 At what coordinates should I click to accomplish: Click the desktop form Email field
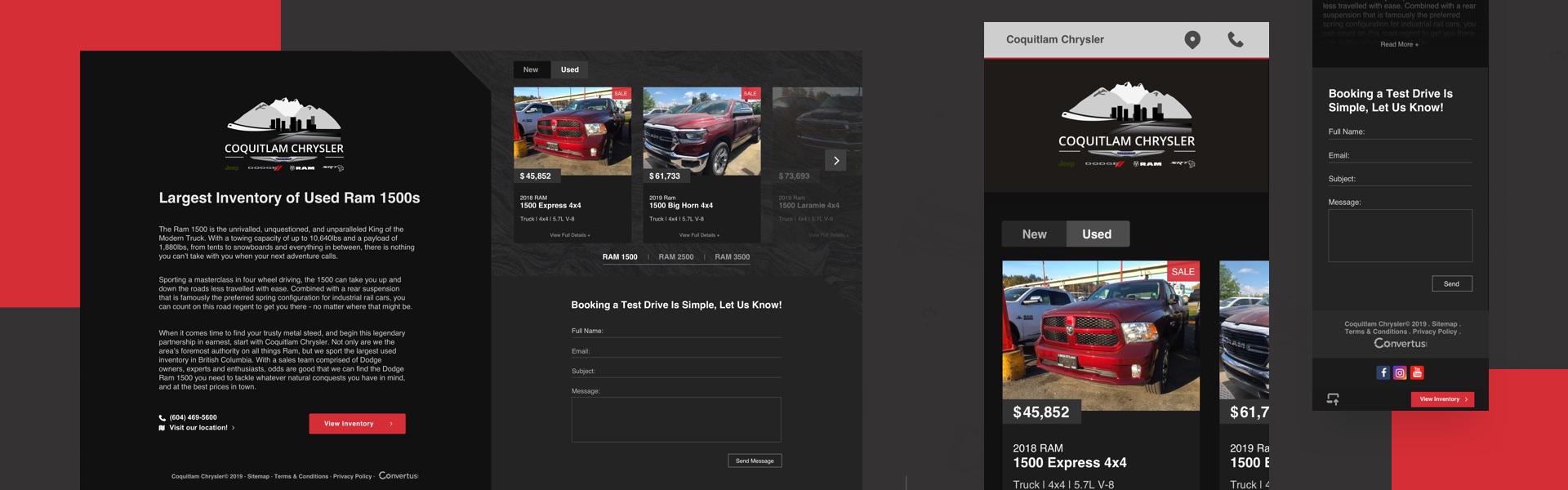pyautogui.click(x=676, y=352)
